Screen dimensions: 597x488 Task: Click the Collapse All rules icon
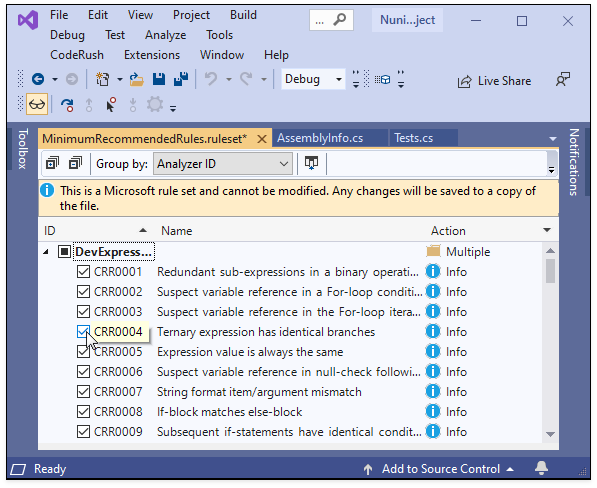(x=75, y=163)
